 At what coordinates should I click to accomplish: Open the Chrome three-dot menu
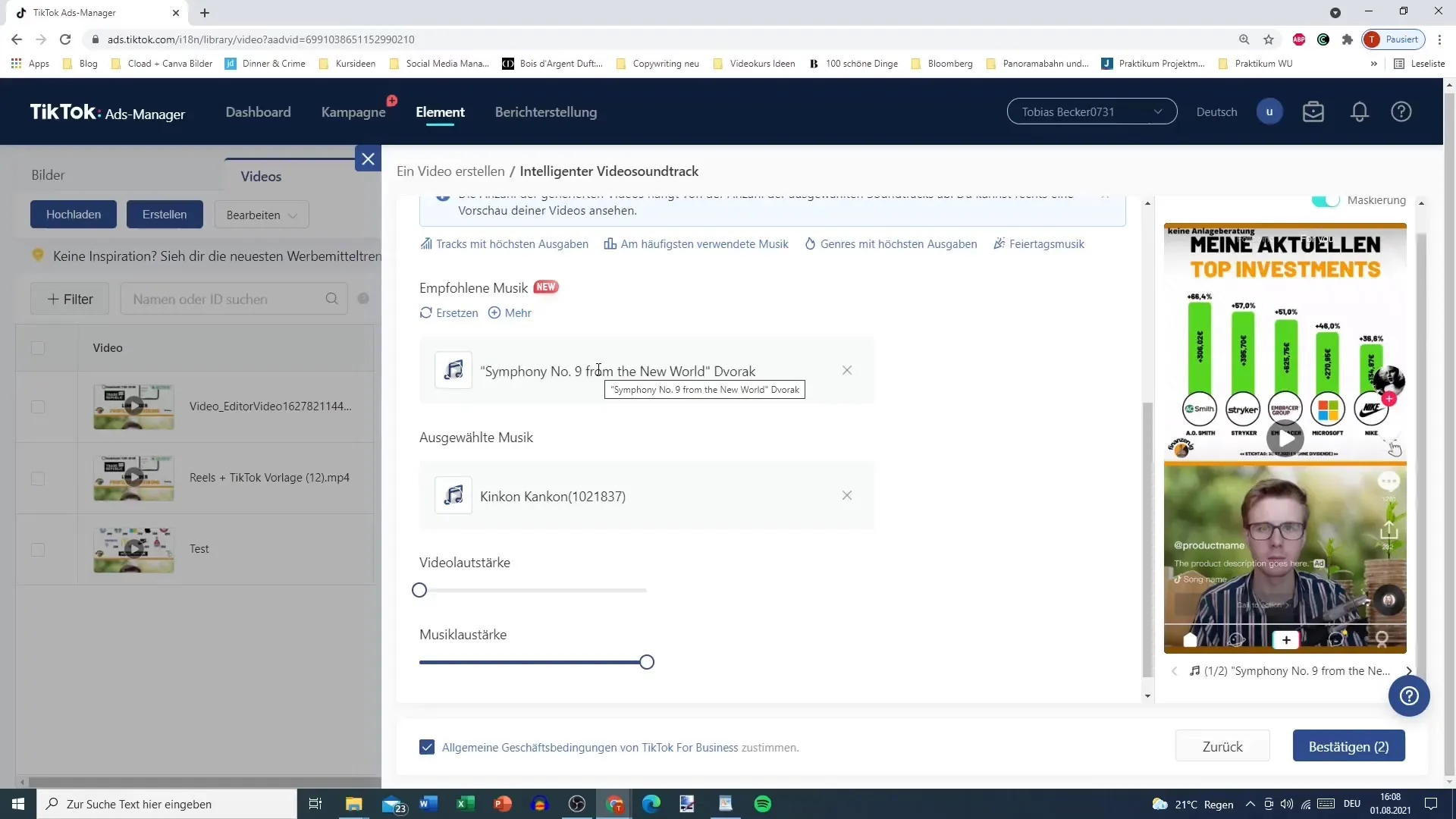(1439, 39)
